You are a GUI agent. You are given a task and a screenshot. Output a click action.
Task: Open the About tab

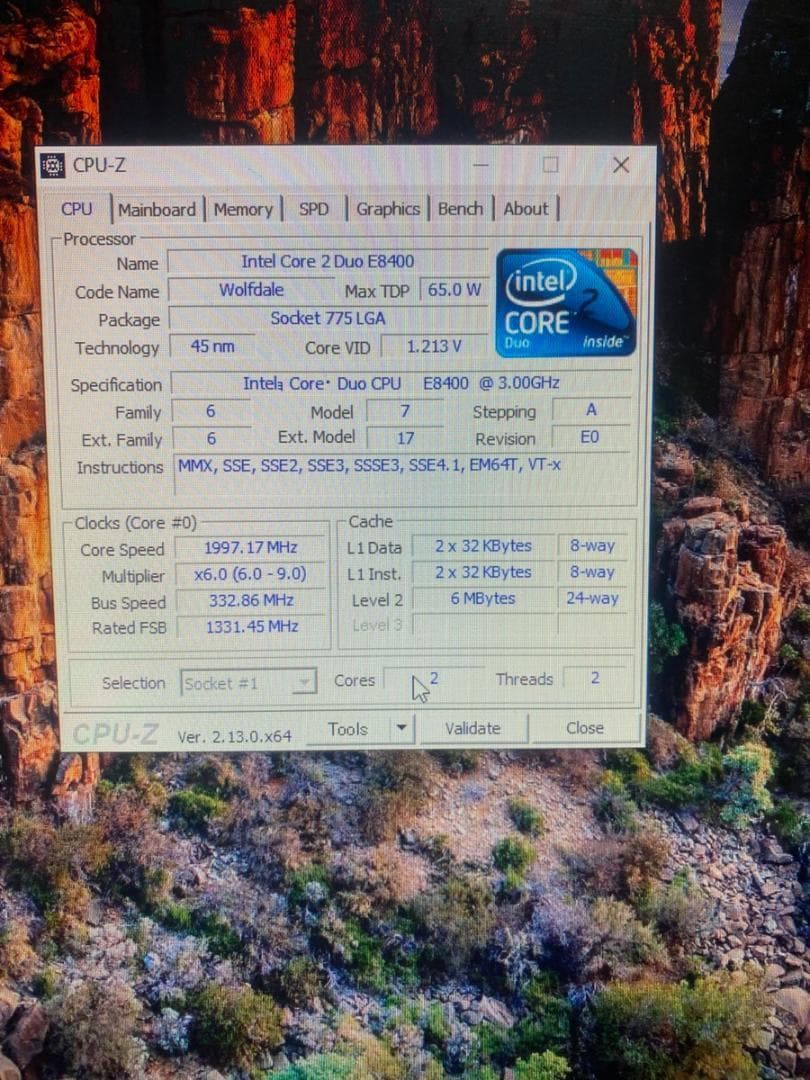[x=526, y=209]
